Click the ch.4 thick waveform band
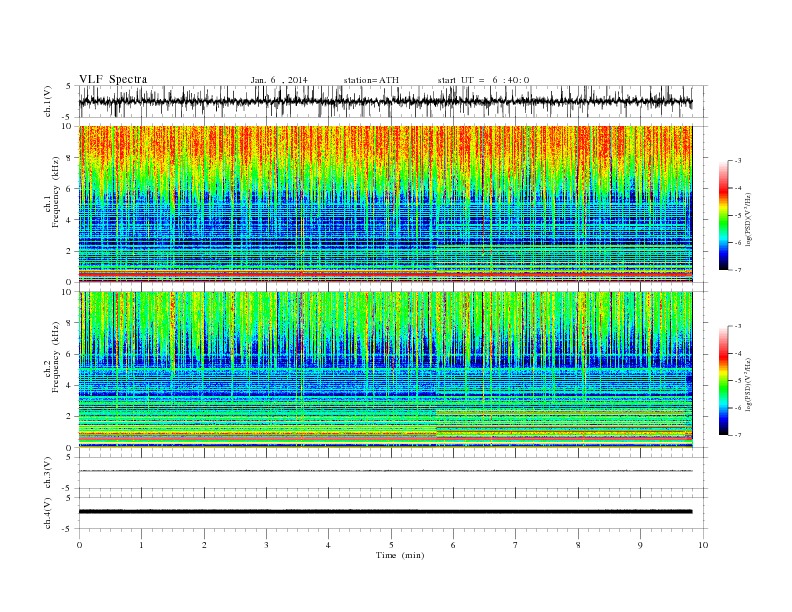792x612 pixels. 385,512
